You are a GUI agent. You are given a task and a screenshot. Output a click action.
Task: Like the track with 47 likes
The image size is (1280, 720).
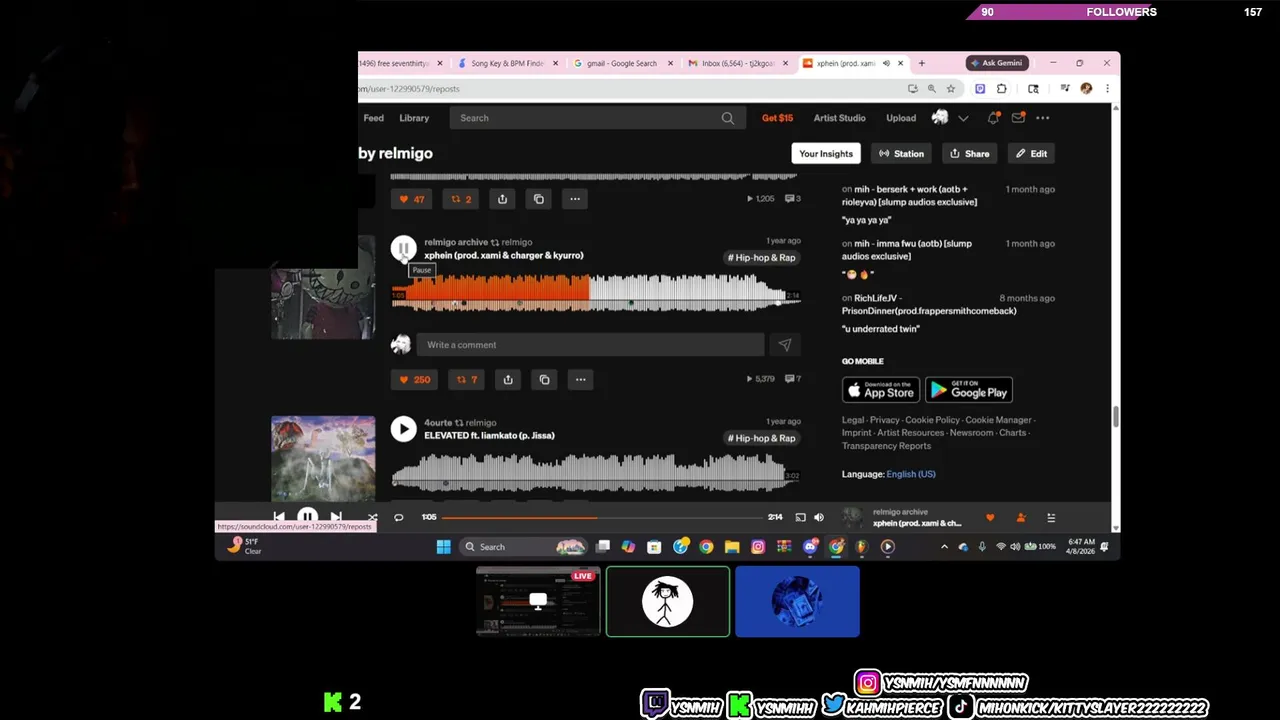412,199
